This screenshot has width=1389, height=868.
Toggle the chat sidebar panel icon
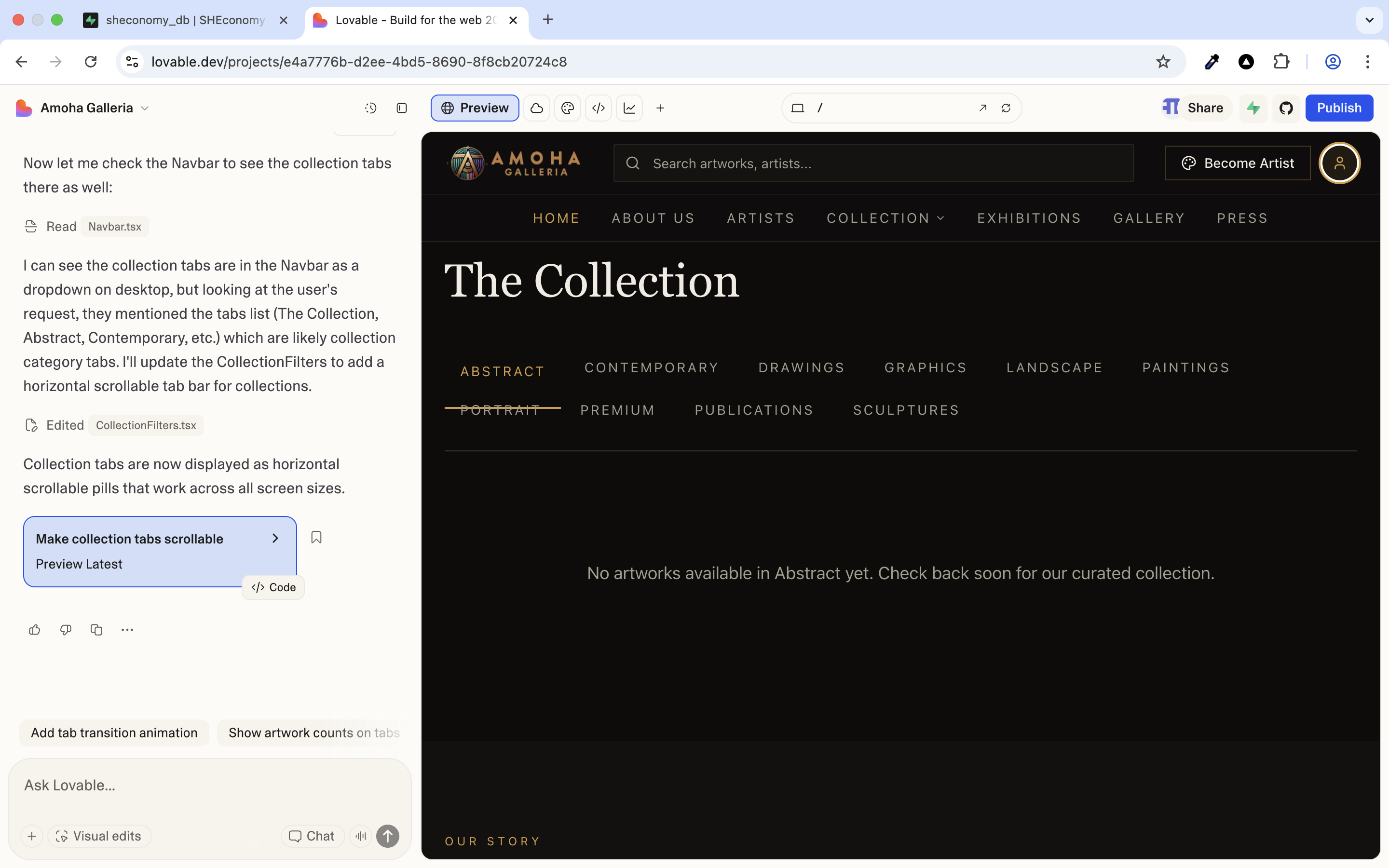coord(402,108)
